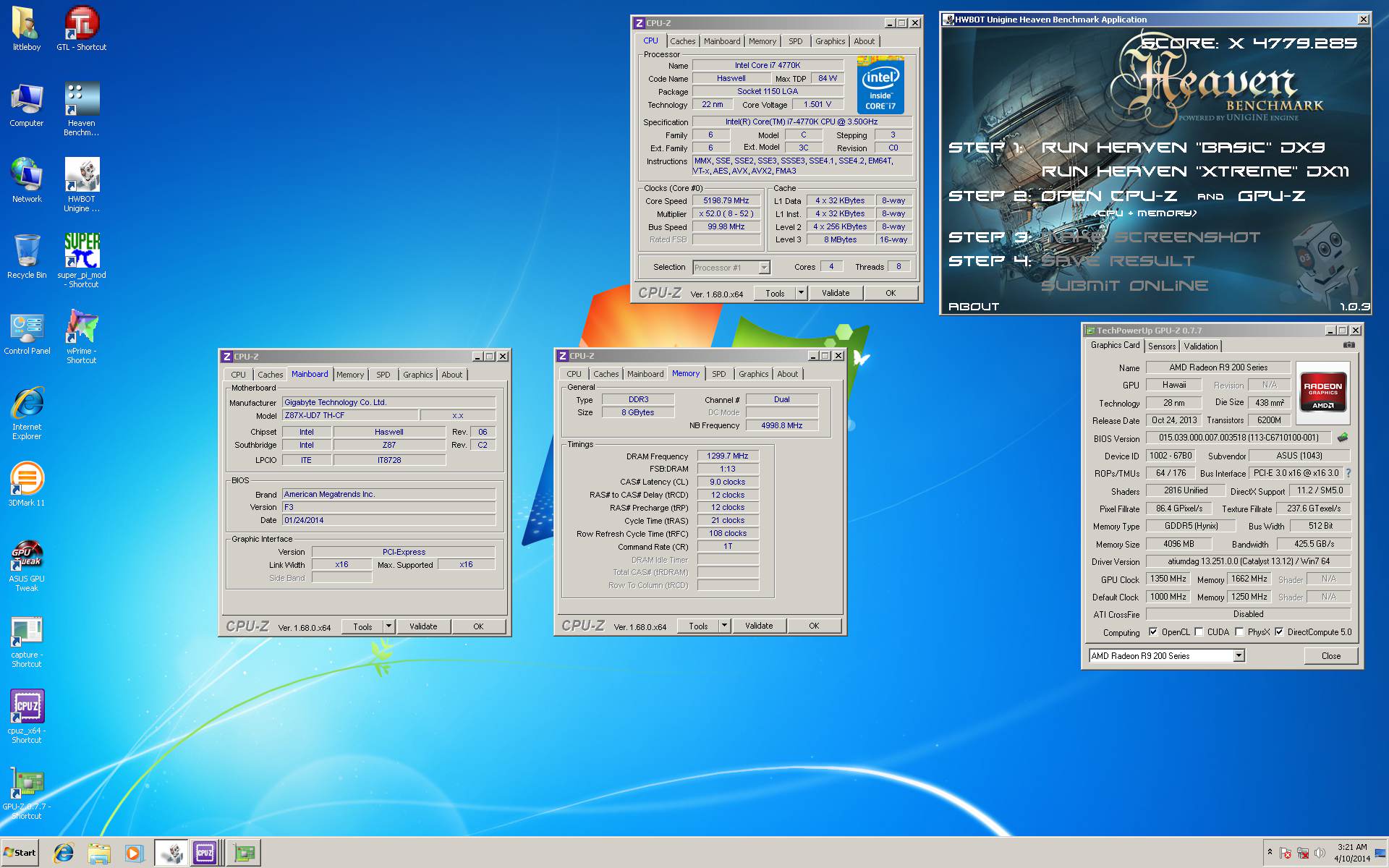Click the AMD Radeon graphics logo in GPU-Z

(1322, 391)
